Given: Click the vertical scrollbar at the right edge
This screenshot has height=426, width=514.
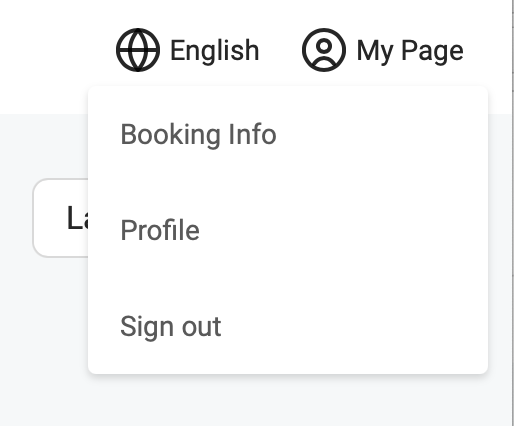Looking at the screenshot, I should click(513, 213).
